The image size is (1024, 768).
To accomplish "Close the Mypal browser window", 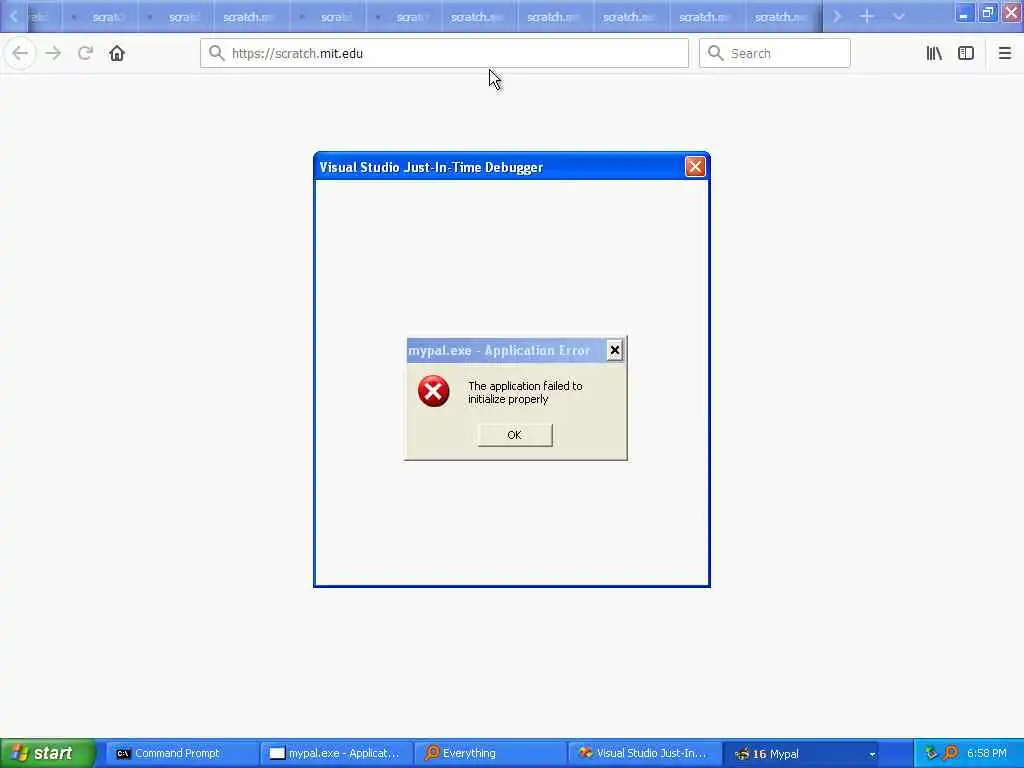I will [1012, 12].
